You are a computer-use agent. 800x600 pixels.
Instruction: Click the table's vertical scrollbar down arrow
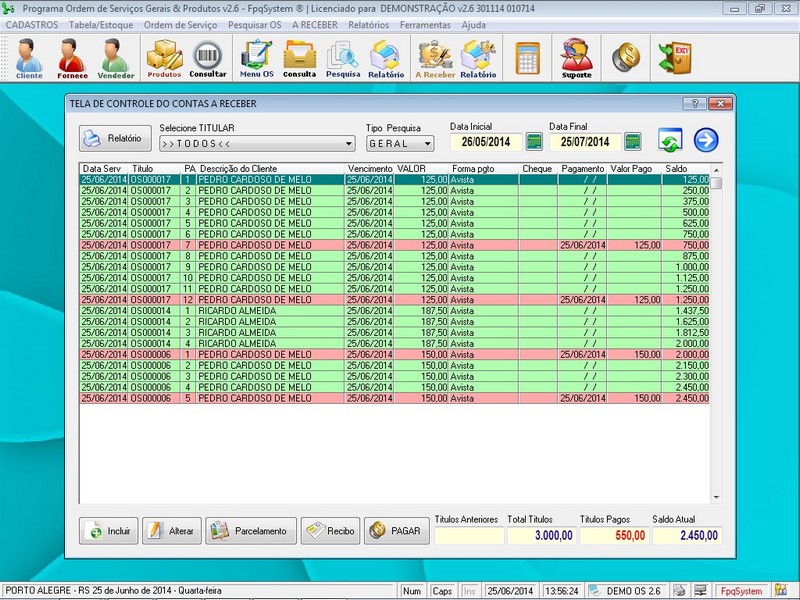point(716,497)
